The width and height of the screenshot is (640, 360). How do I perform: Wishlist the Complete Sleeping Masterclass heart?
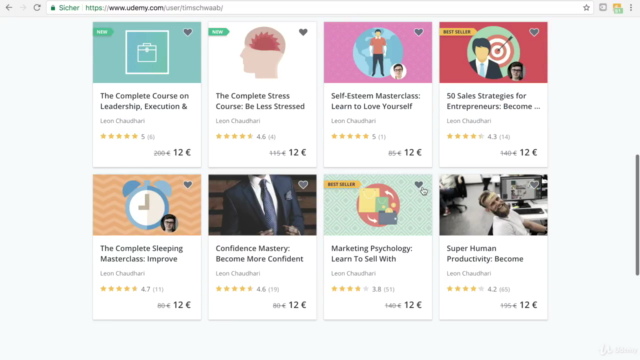point(188,185)
